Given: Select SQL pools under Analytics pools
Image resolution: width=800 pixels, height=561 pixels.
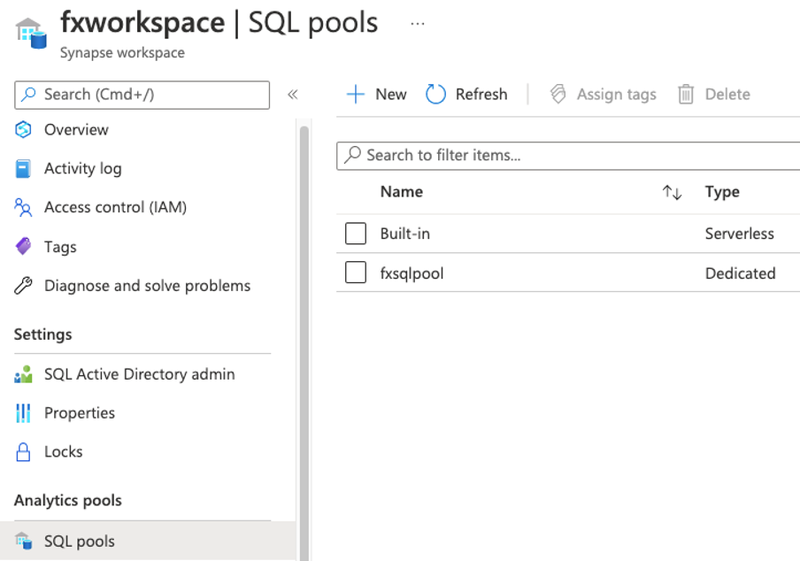Looking at the screenshot, I should (79, 541).
